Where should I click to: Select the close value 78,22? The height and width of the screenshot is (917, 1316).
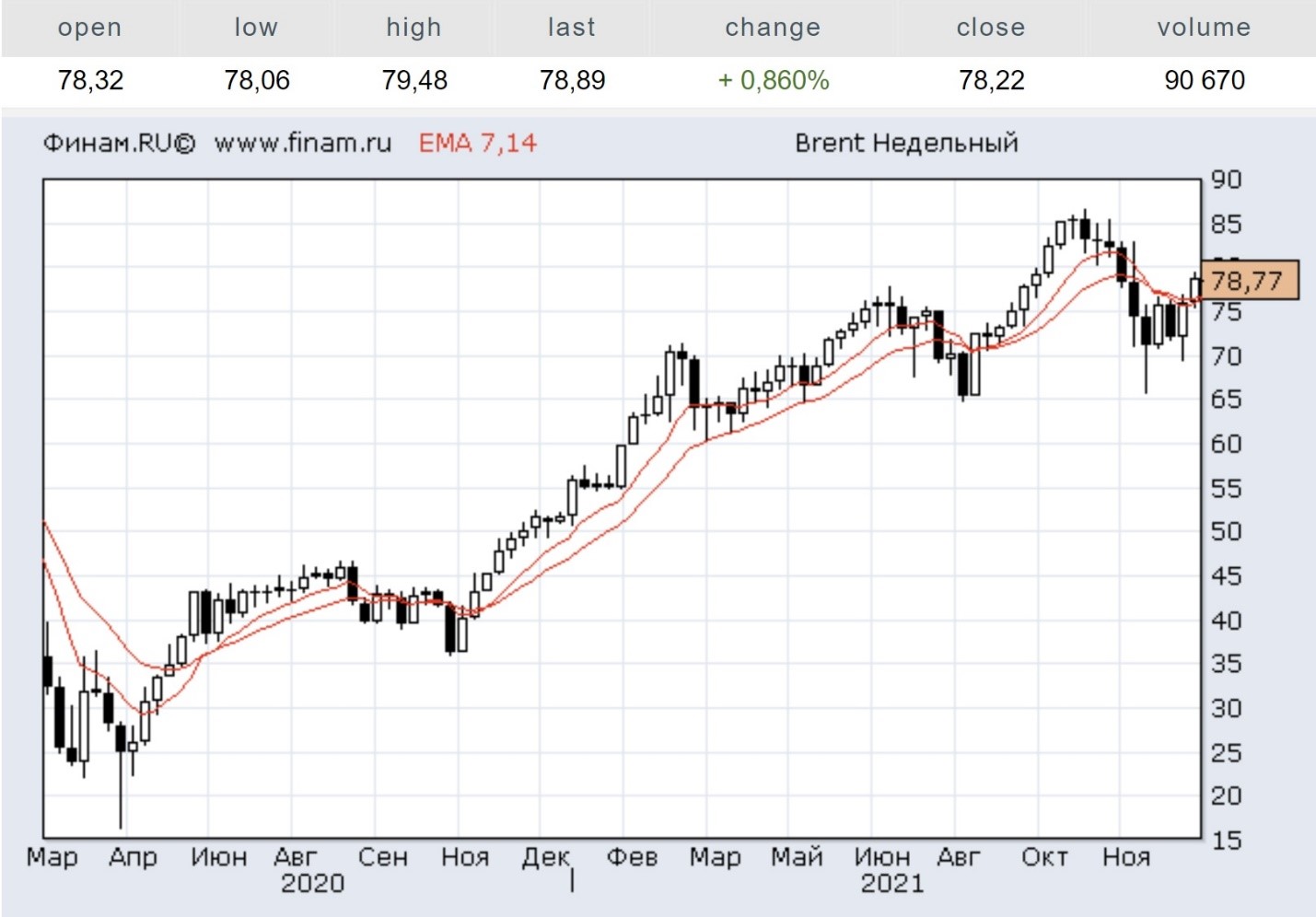coord(992,81)
